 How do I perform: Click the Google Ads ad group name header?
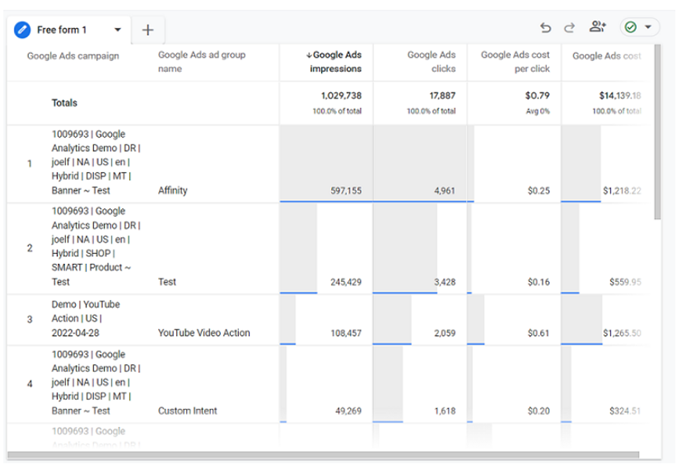[202, 62]
